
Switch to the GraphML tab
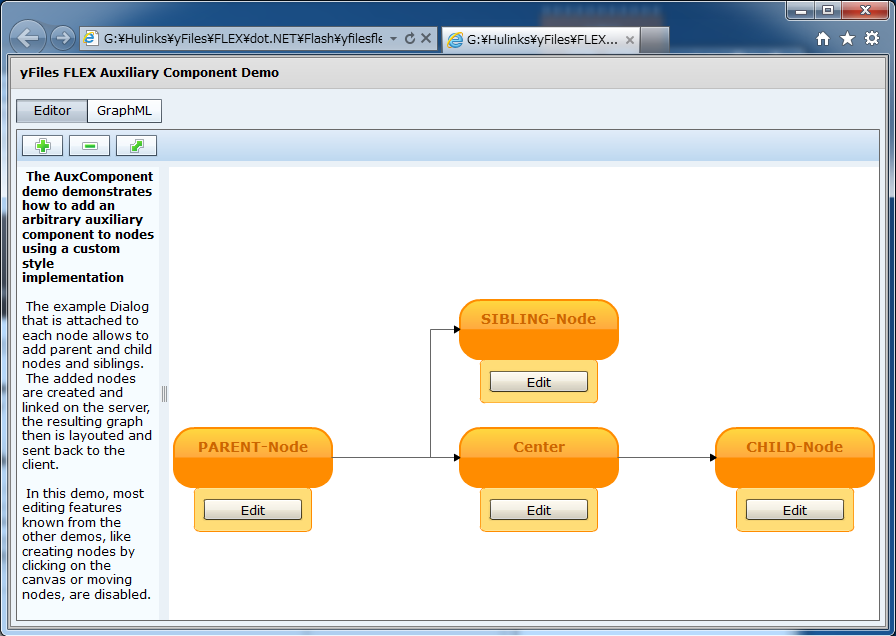pos(124,111)
